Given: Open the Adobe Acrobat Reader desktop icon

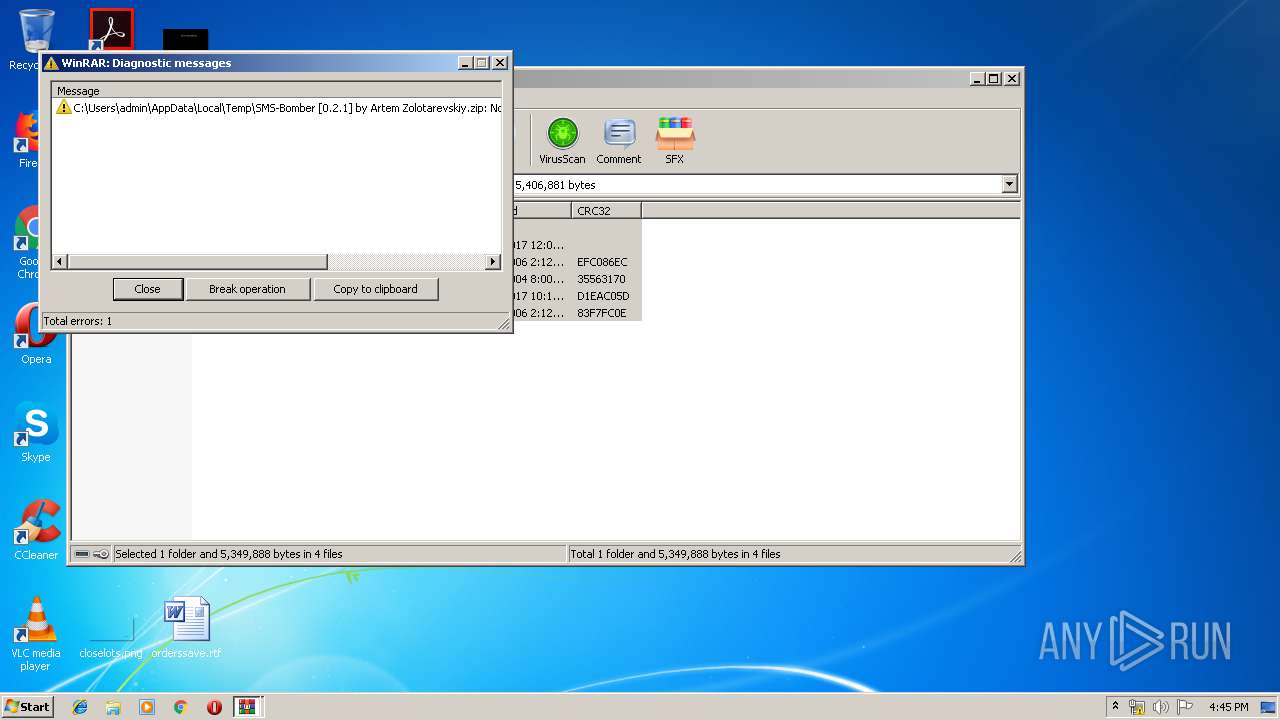Looking at the screenshot, I should tap(111, 30).
